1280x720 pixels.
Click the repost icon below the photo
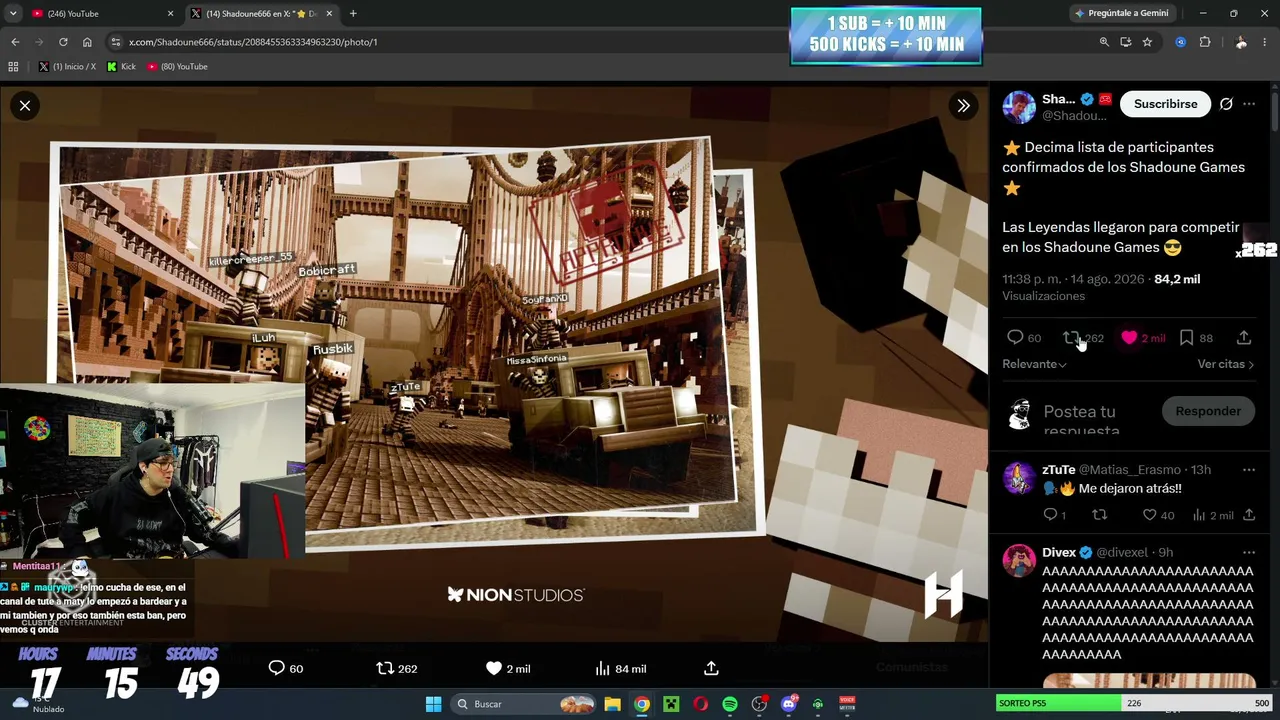(x=385, y=668)
